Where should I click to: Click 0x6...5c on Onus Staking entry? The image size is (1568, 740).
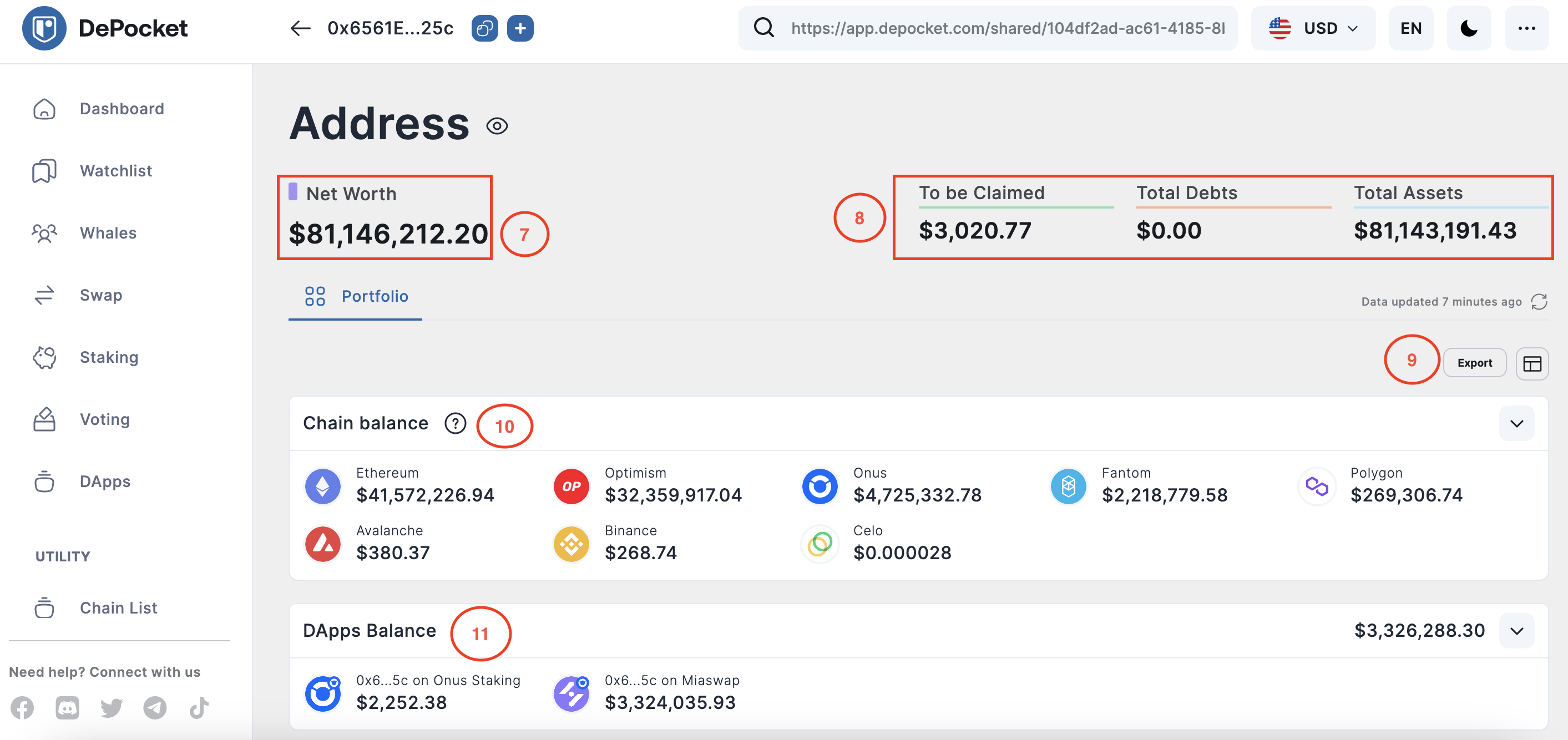click(438, 680)
